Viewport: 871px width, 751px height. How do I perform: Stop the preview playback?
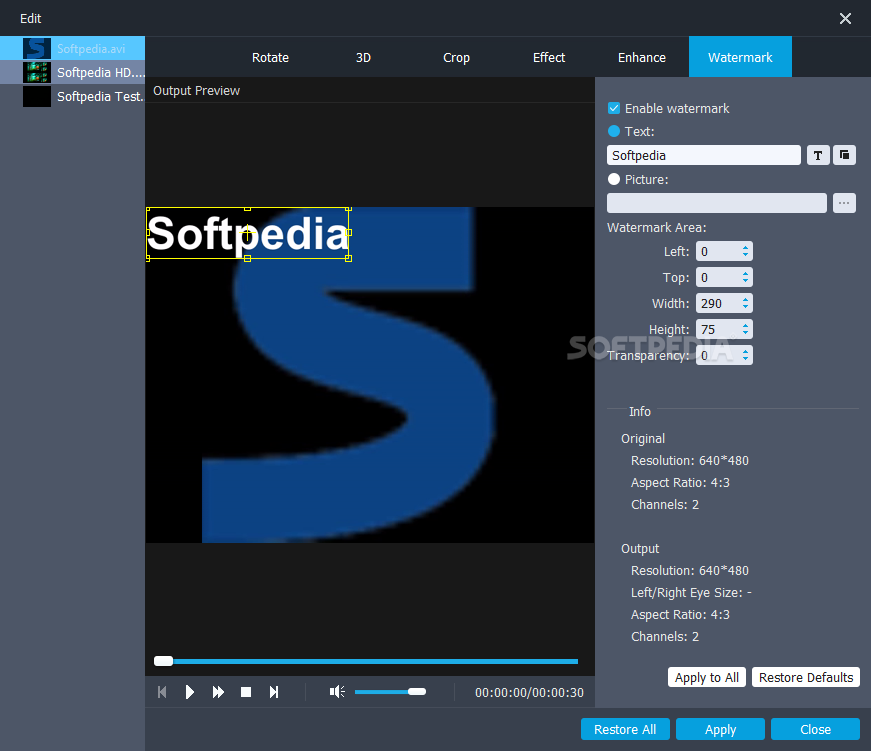pyautogui.click(x=246, y=692)
